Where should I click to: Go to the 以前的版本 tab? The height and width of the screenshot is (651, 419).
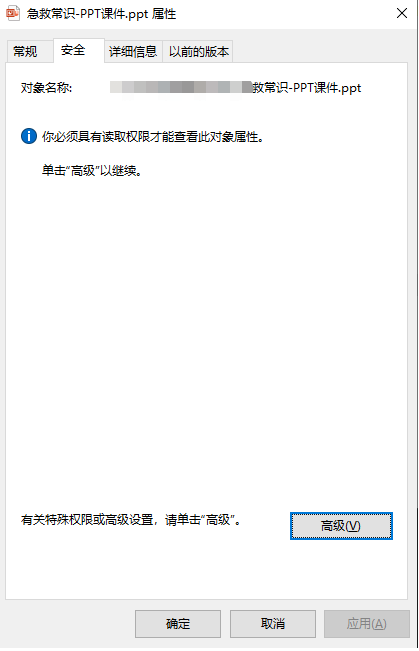(198, 51)
